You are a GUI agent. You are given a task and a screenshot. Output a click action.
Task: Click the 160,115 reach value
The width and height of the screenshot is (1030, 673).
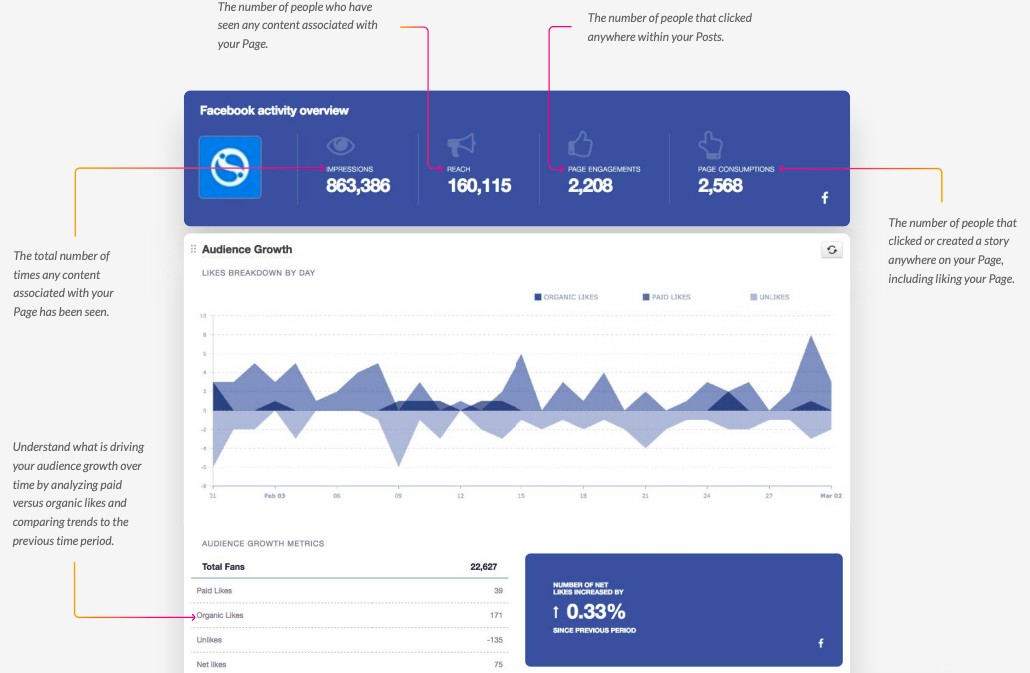coord(479,185)
